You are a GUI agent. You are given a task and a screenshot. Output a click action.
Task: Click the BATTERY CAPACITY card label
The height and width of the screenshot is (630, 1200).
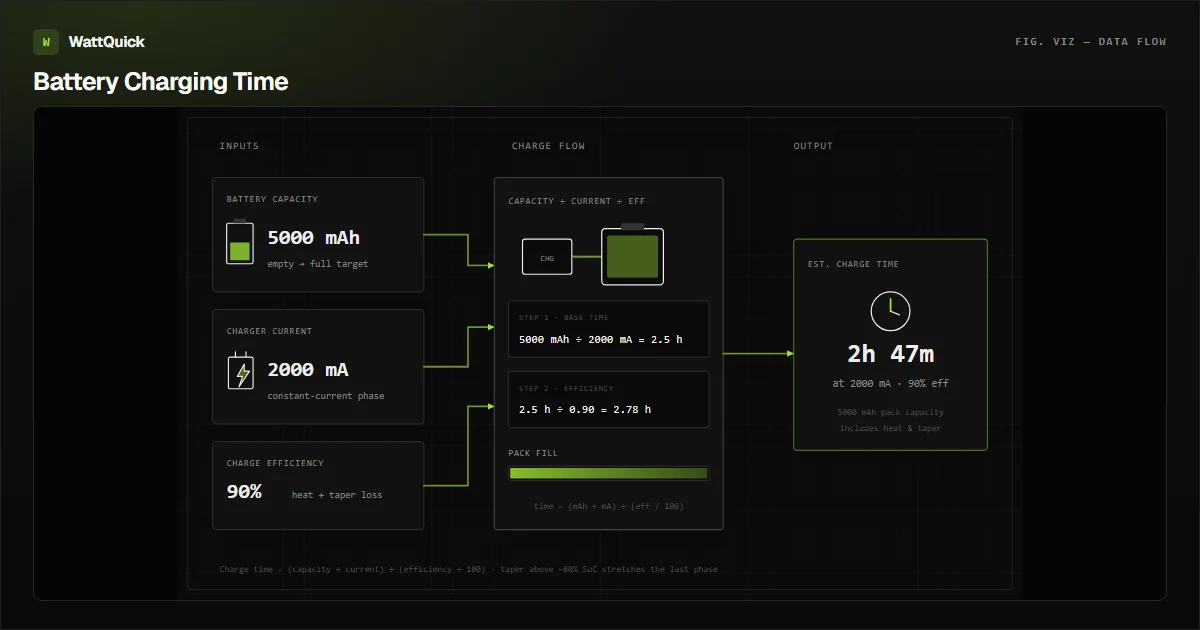pos(272,200)
